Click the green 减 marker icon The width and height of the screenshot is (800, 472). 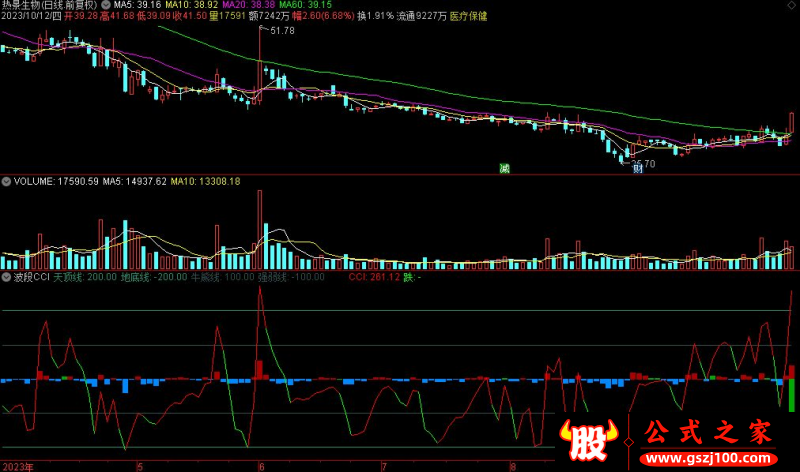coord(505,168)
